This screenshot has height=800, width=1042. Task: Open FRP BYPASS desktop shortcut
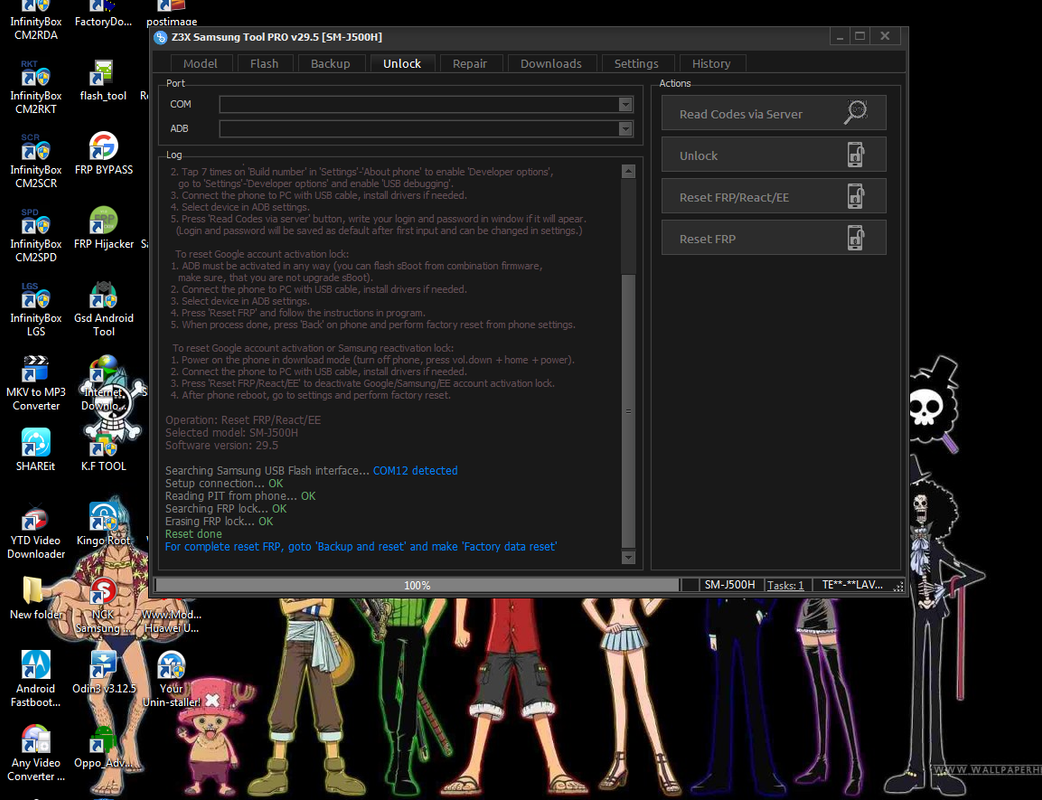[x=104, y=154]
